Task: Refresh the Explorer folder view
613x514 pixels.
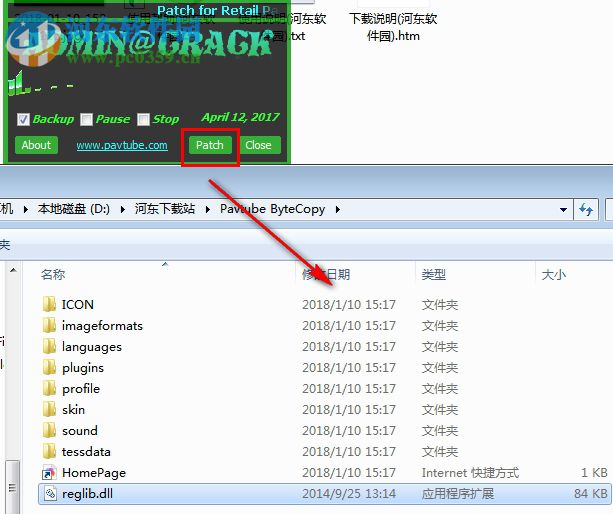Action: coord(586,210)
